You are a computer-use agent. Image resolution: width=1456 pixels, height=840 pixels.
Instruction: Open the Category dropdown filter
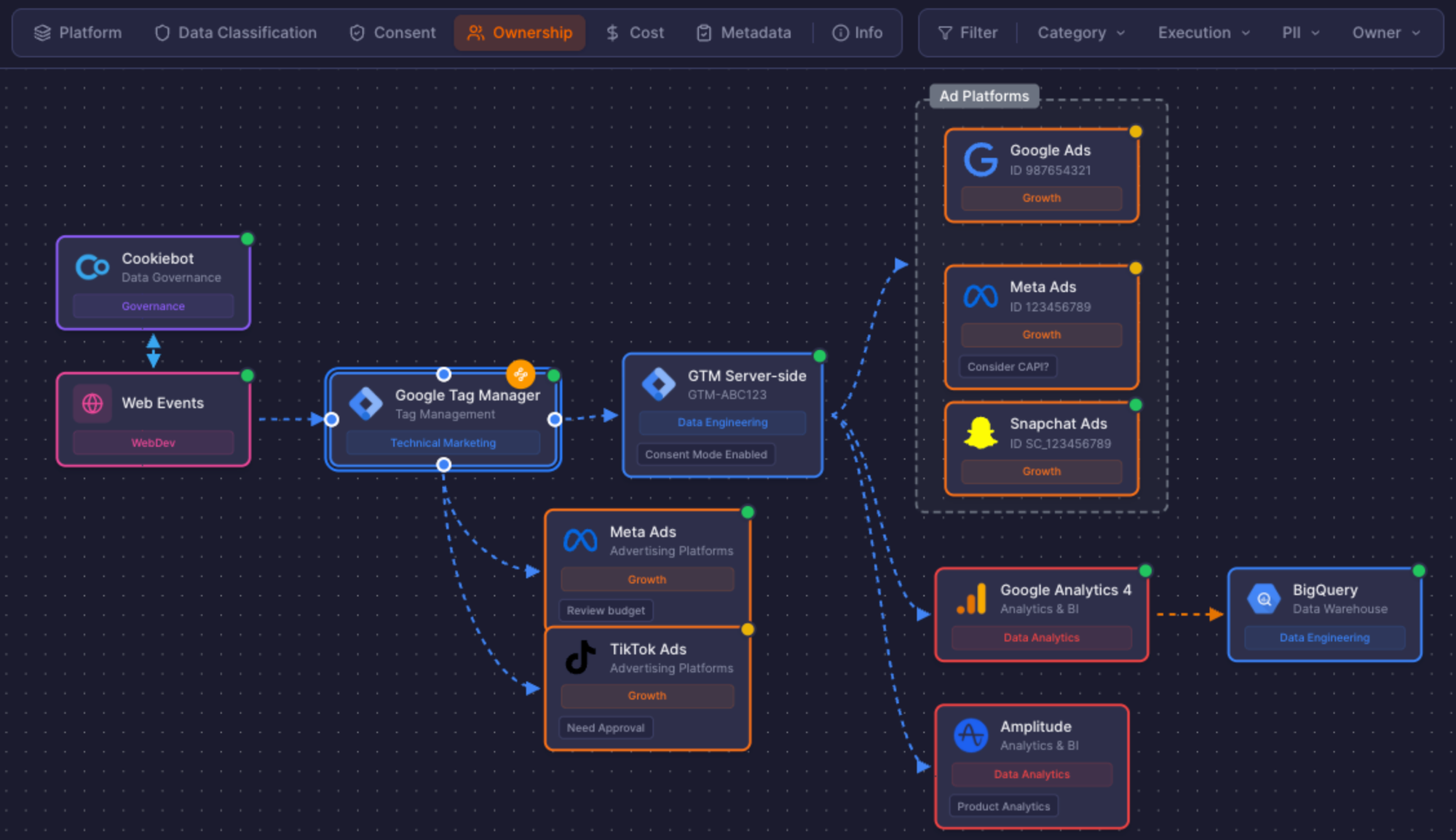pos(1080,33)
